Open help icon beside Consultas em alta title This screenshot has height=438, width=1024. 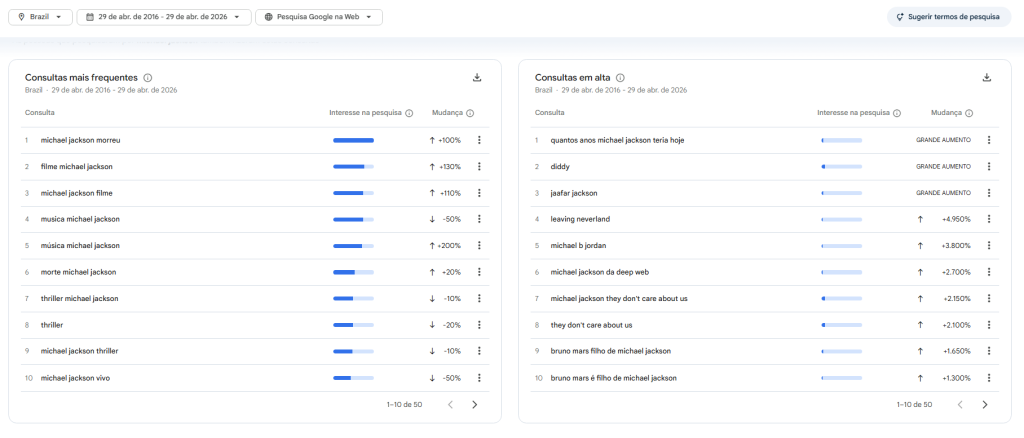[620, 78]
